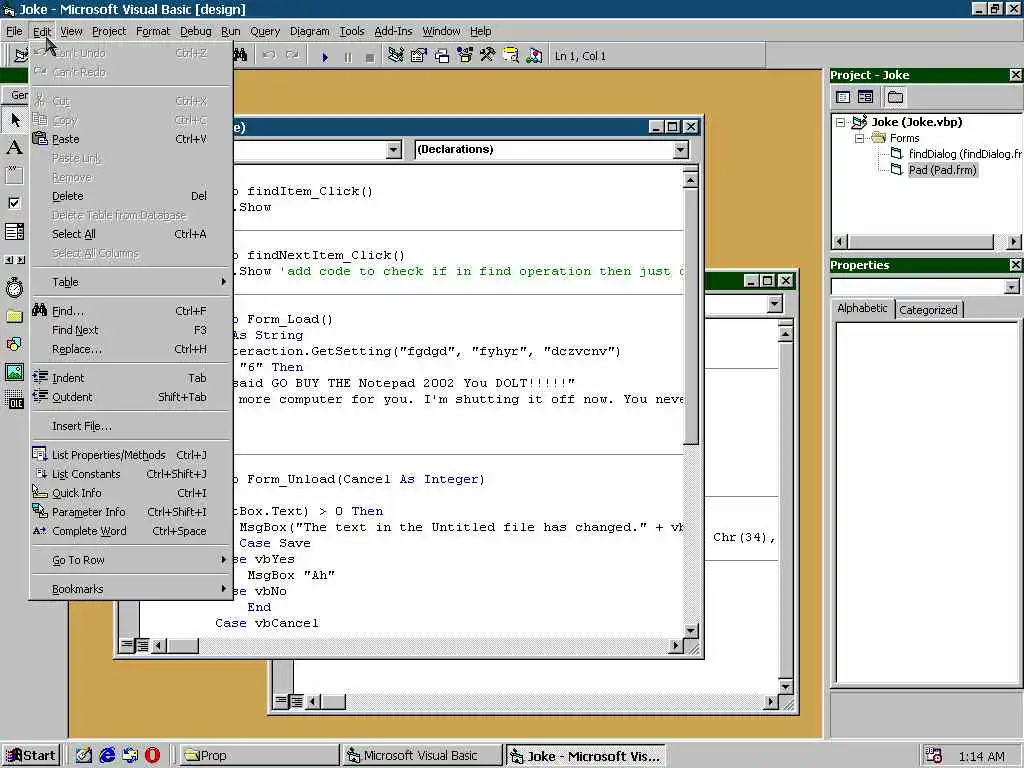Click the Start (run) toolbar button
The width and height of the screenshot is (1024, 768).
(325, 57)
